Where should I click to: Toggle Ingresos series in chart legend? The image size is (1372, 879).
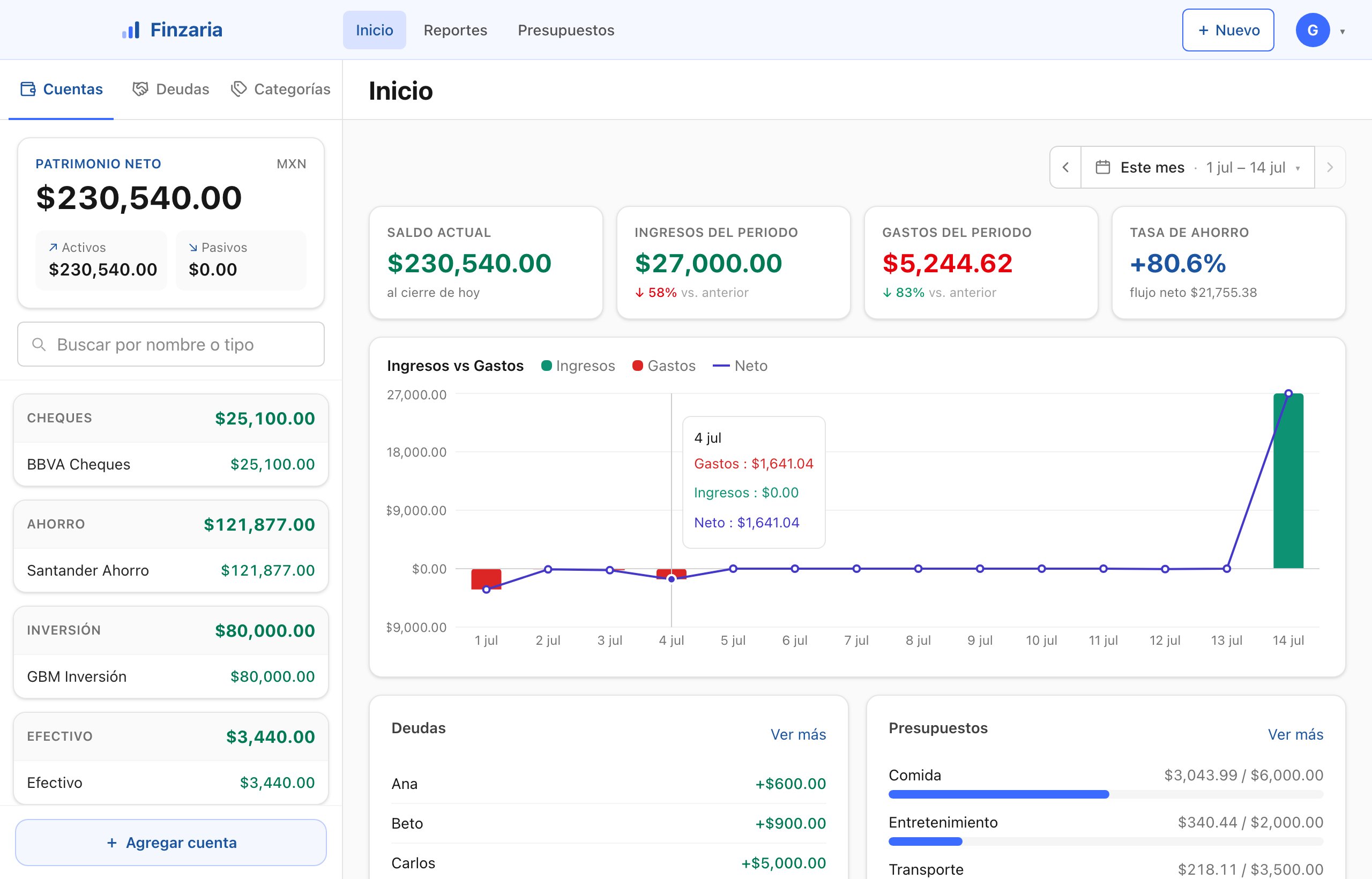[x=578, y=366]
